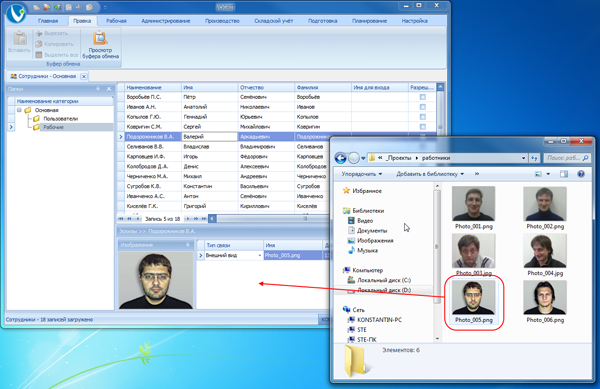Click the application logo menu button
This screenshot has width=600, height=389.
coord(16,13)
